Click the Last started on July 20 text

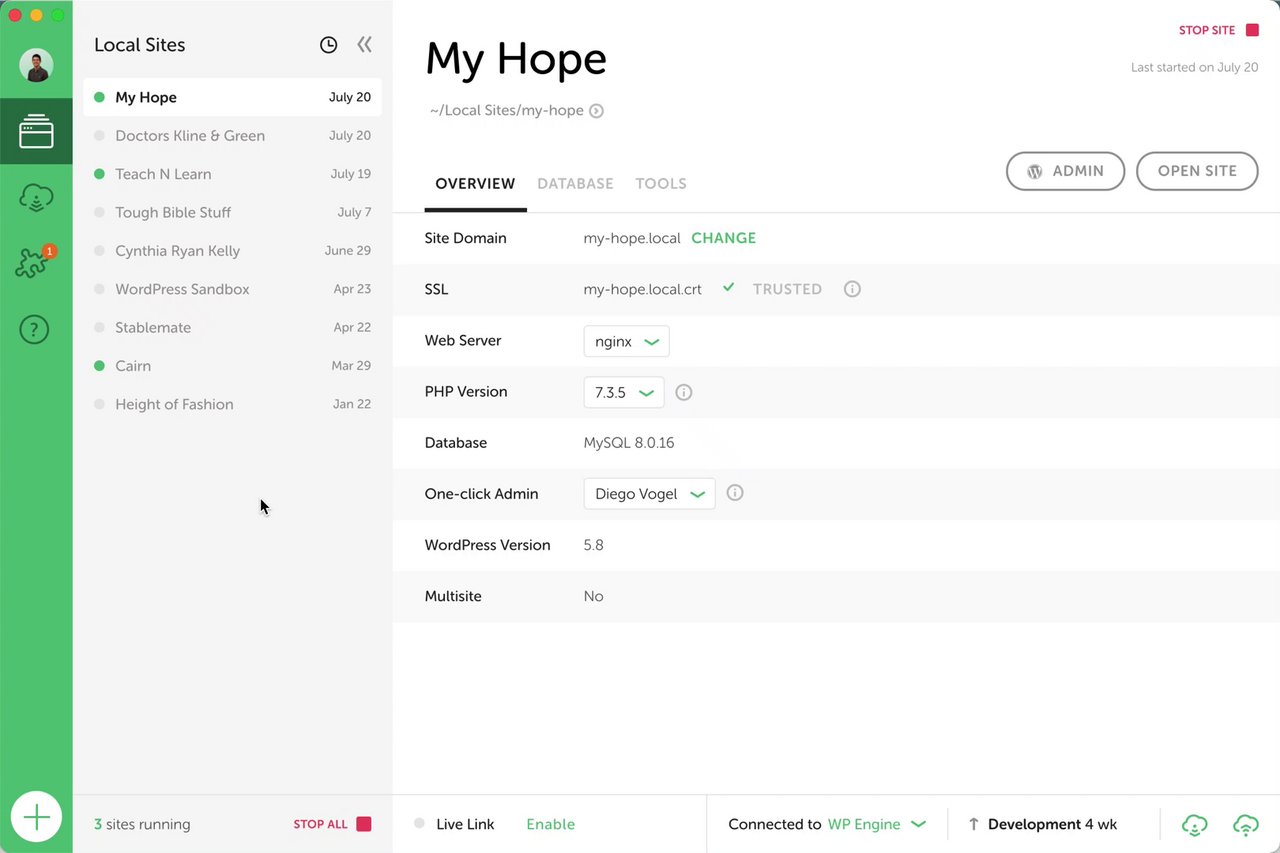[1194, 67]
